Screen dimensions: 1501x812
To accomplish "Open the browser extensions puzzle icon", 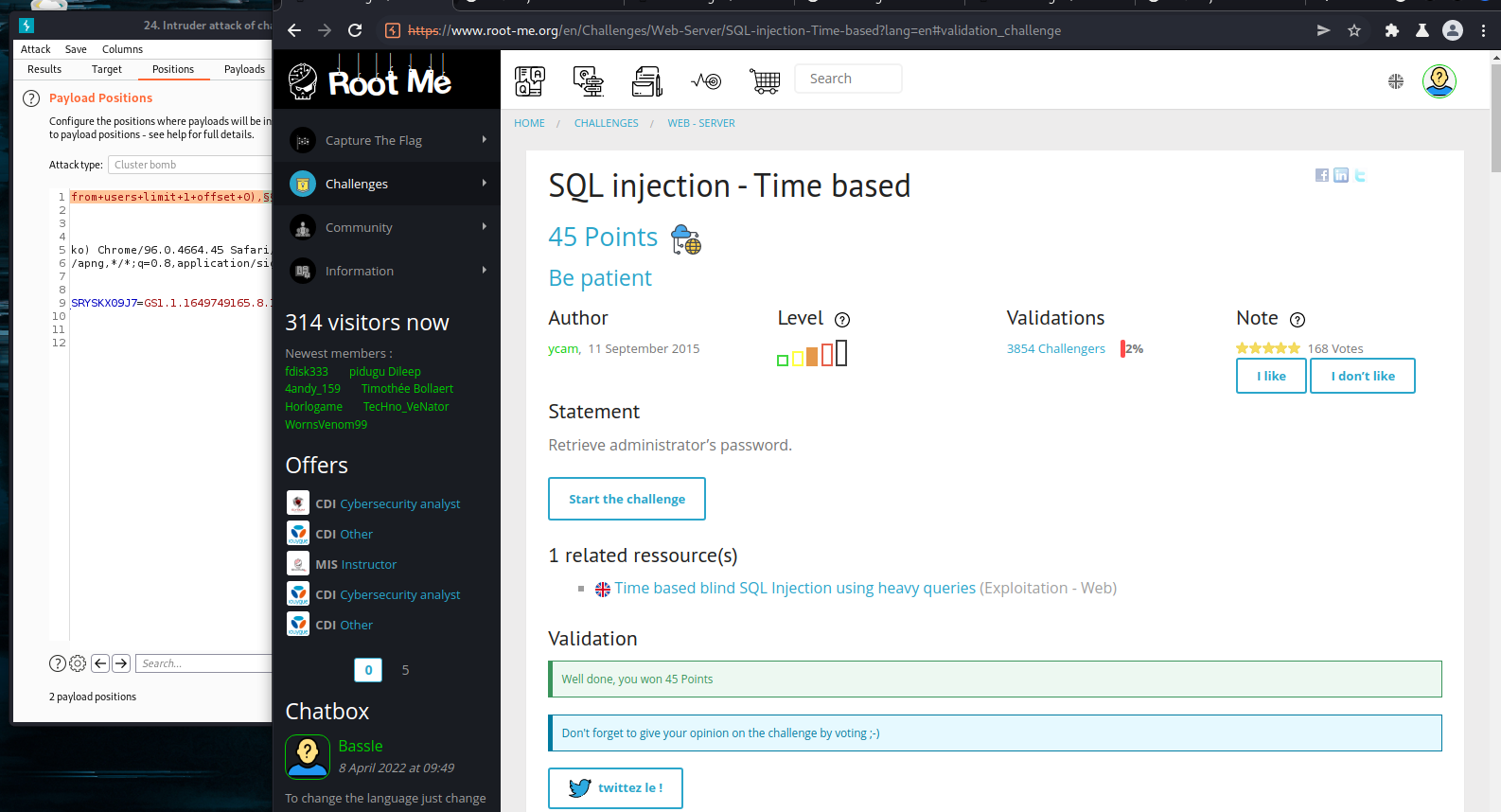I will click(1392, 30).
